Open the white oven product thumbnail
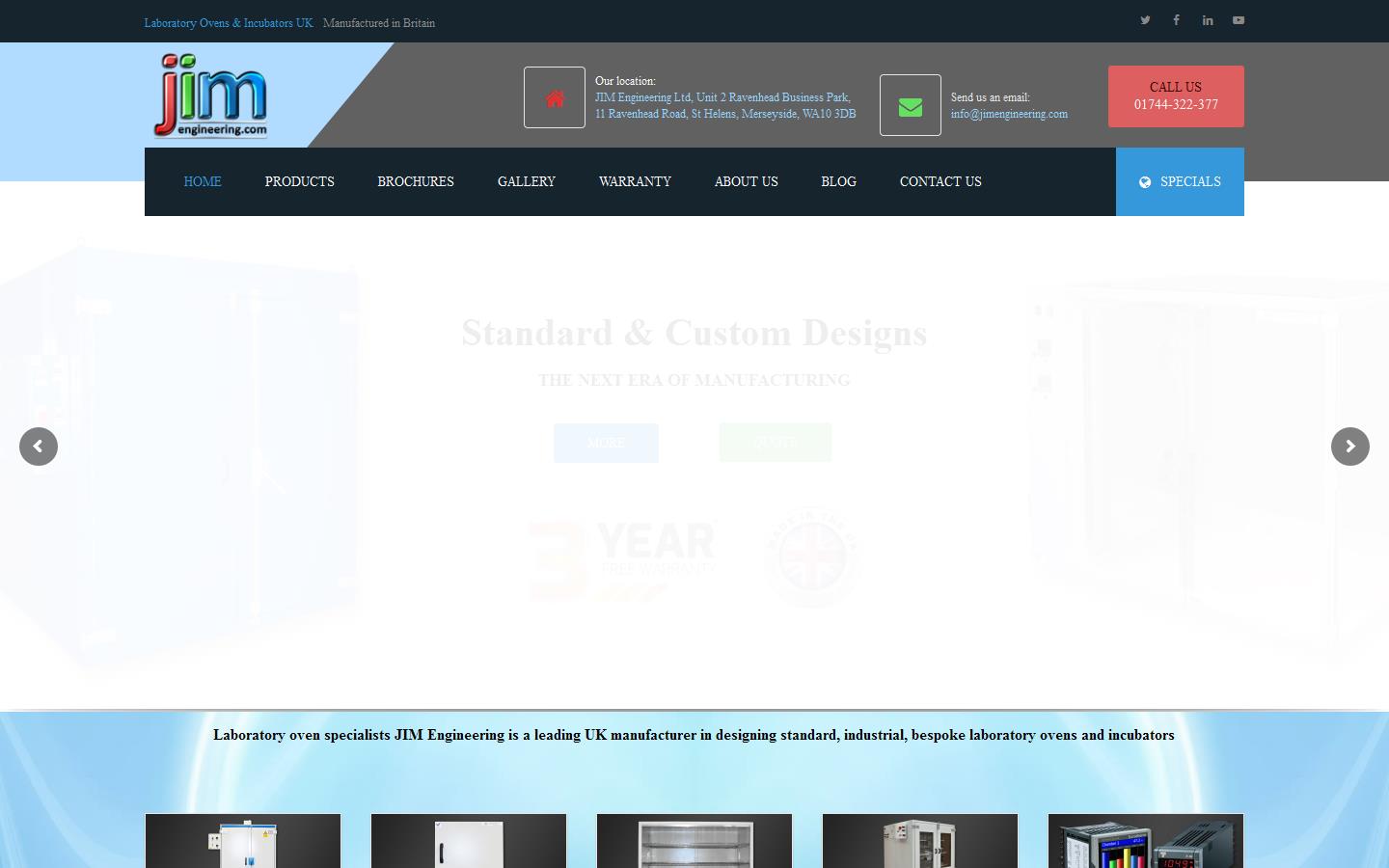This screenshot has height=868, width=1389. click(x=468, y=841)
